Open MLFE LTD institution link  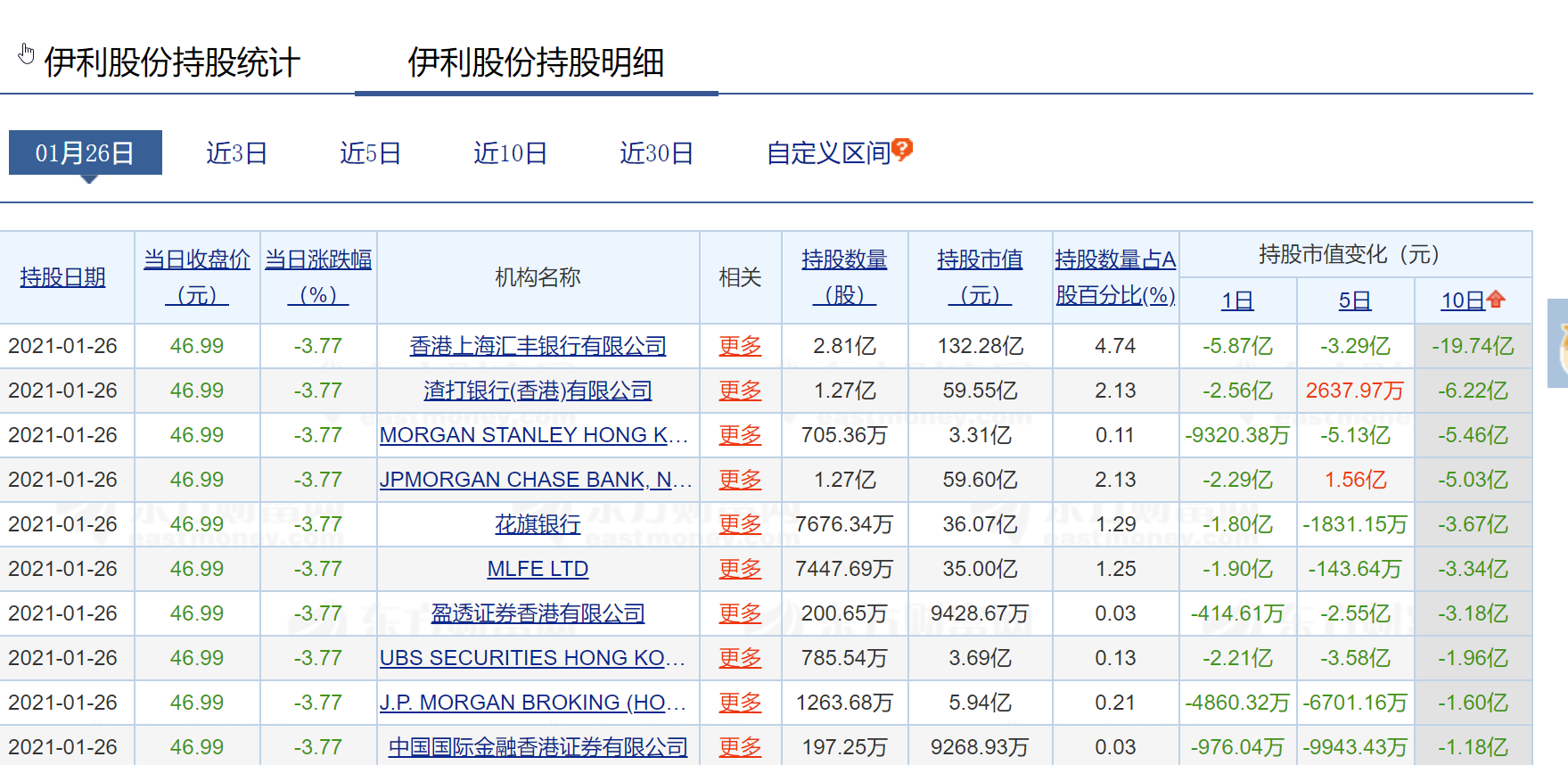click(538, 569)
